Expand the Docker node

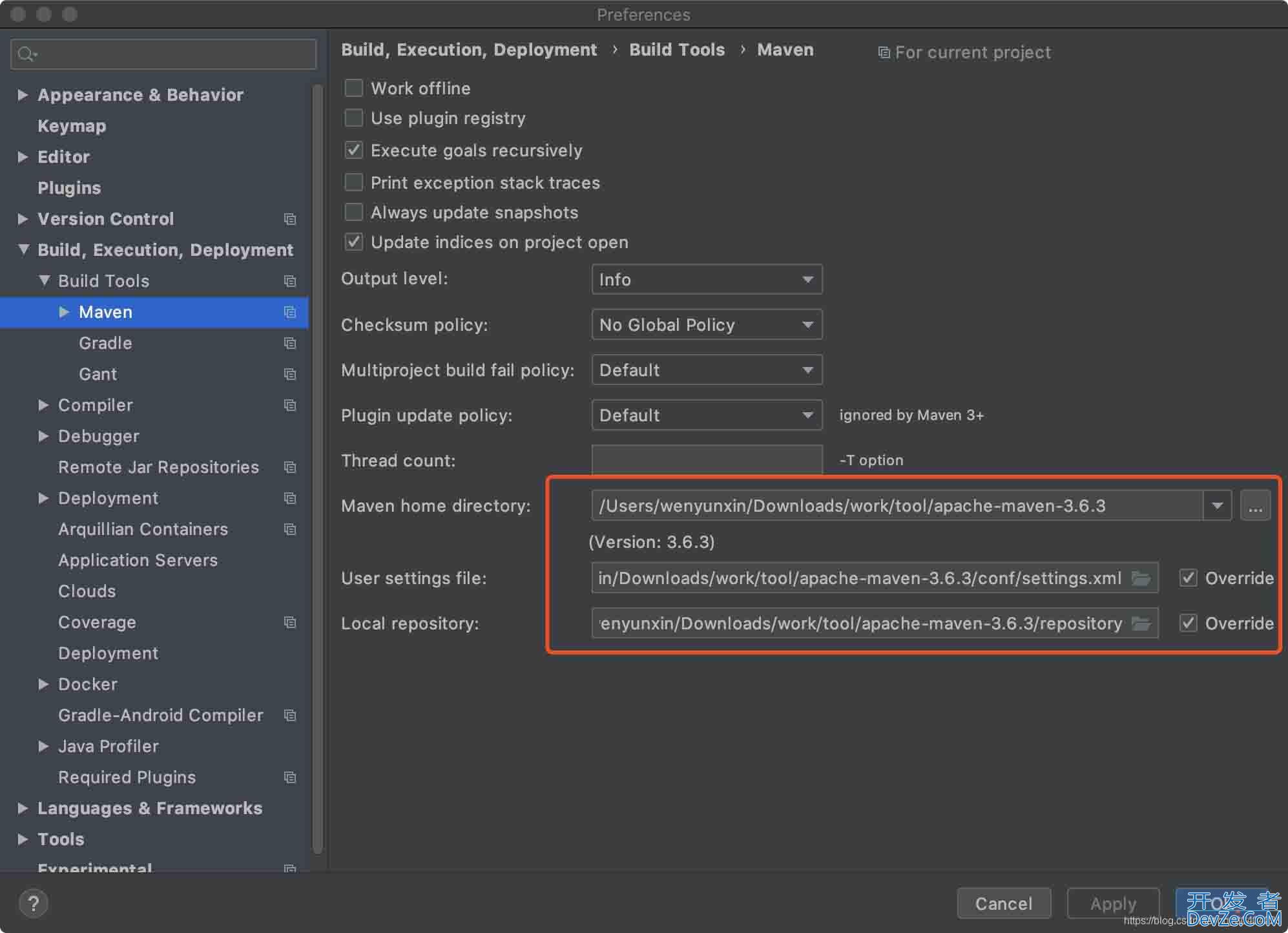(x=43, y=684)
